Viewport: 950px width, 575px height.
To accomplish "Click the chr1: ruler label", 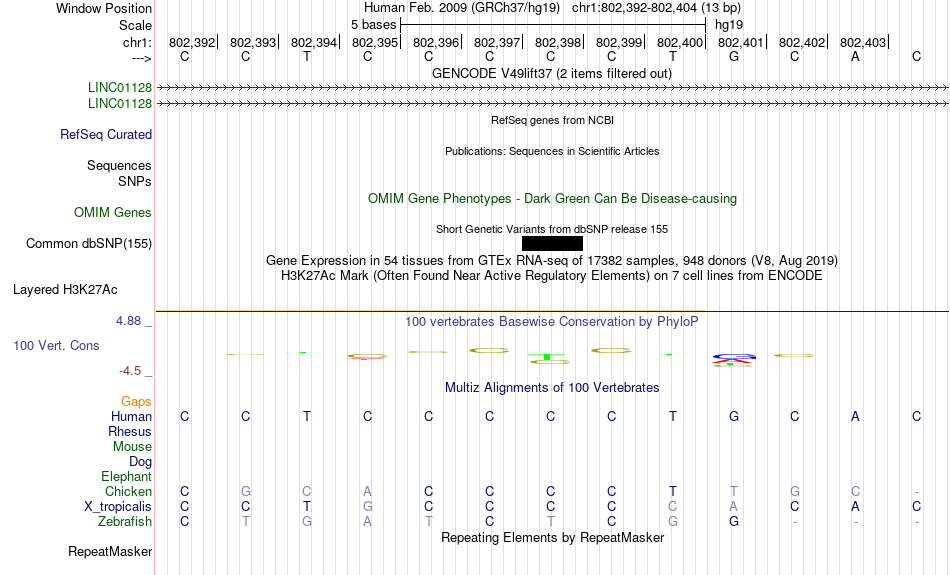I will click(x=137, y=42).
